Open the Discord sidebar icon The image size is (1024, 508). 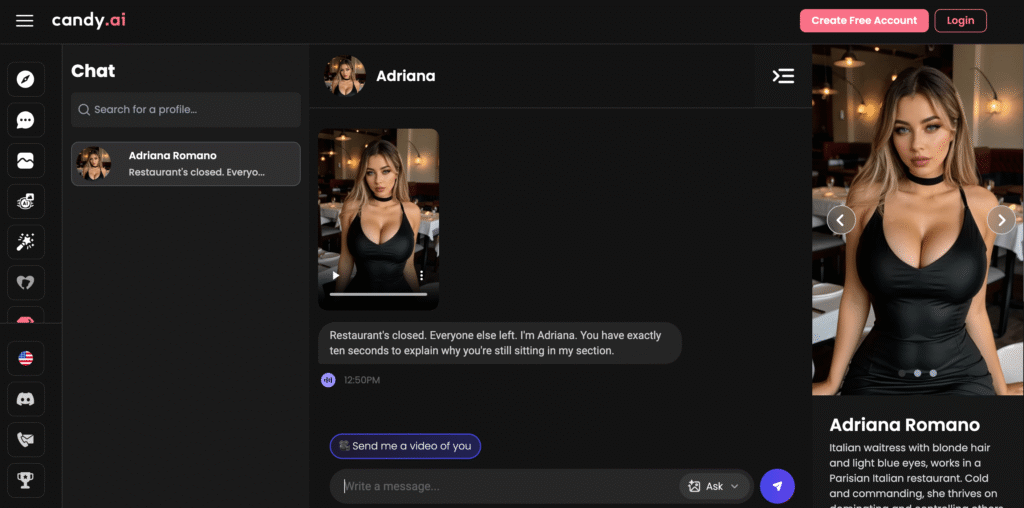[26, 399]
